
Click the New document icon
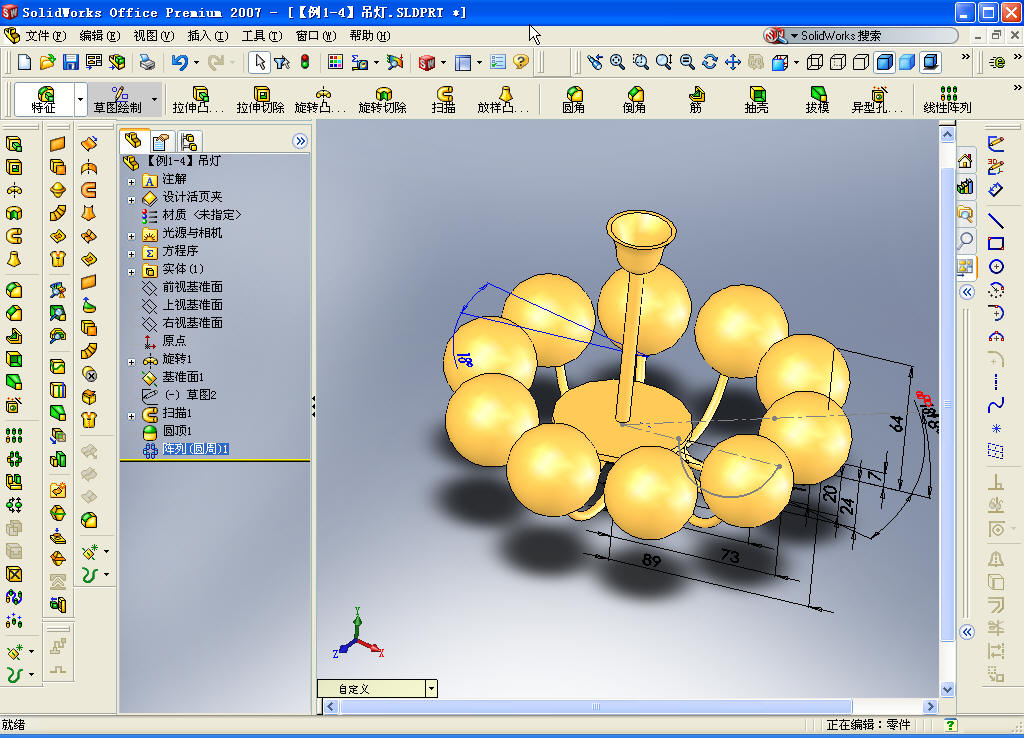point(24,62)
